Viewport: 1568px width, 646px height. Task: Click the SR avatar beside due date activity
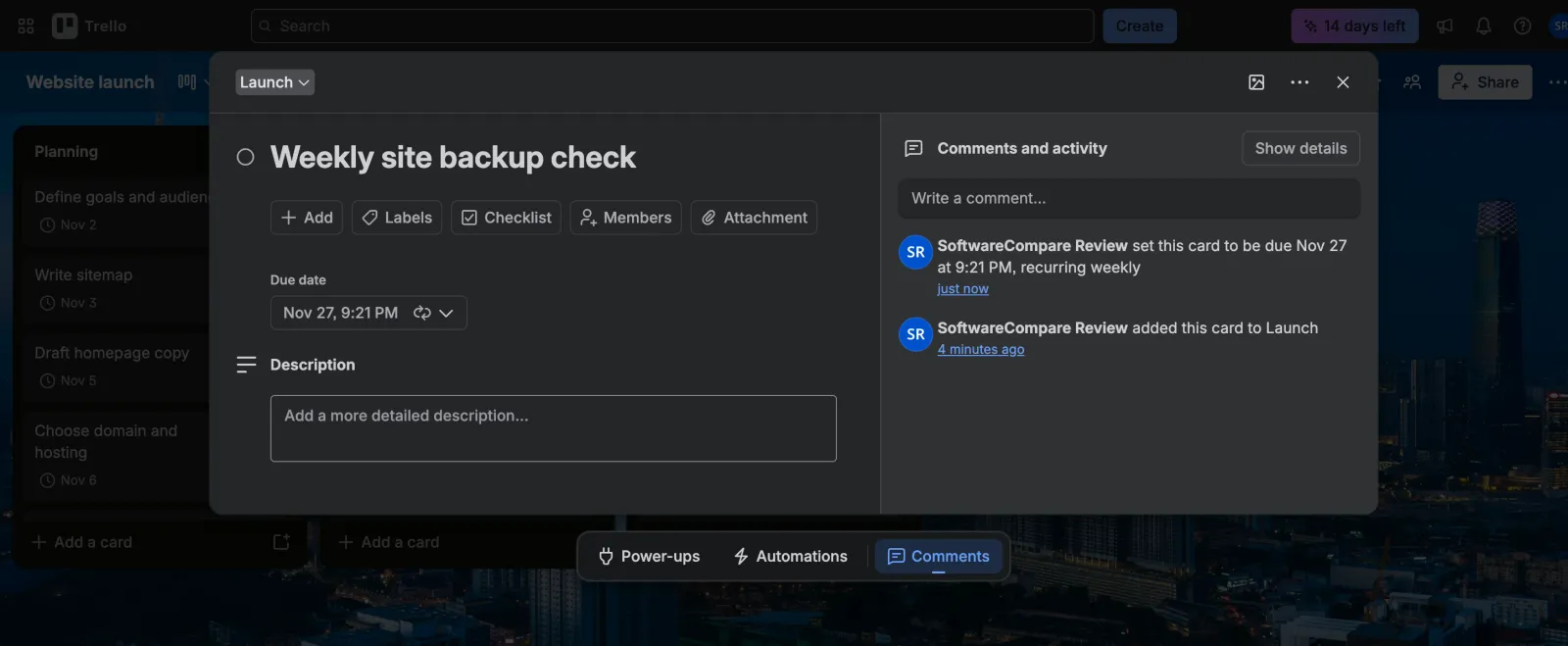[x=915, y=252]
